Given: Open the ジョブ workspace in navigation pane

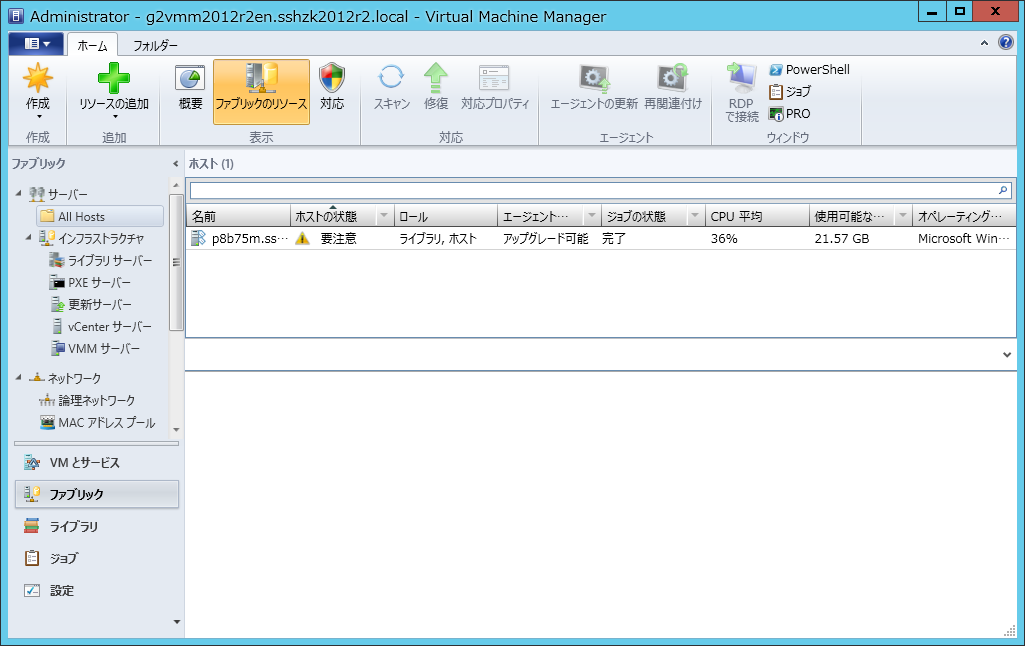Looking at the screenshot, I should coord(97,558).
